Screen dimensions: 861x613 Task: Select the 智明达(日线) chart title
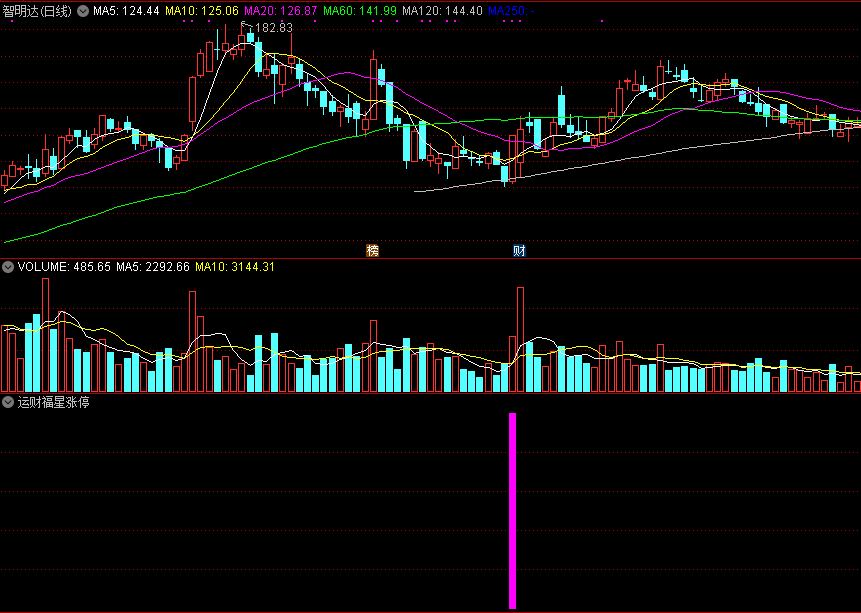[37, 11]
